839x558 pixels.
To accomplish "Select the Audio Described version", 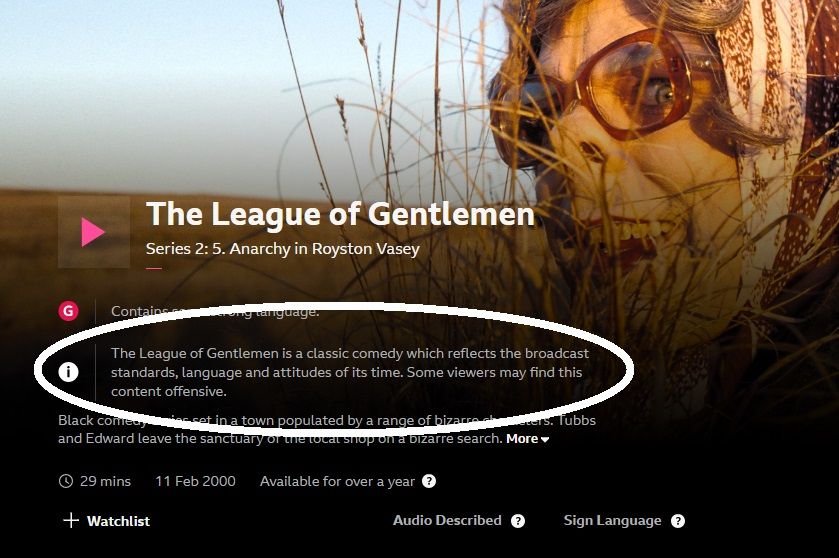I will point(447,521).
